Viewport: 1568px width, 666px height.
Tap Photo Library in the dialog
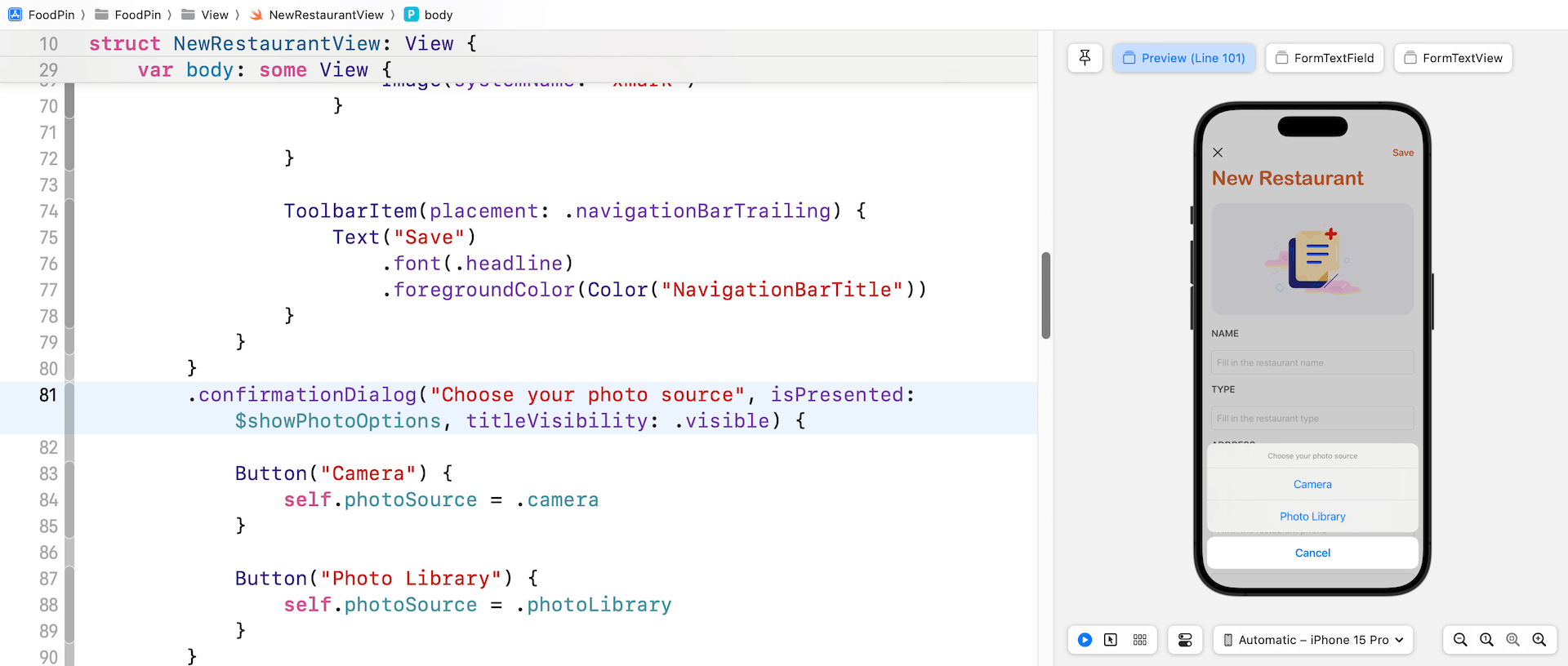[x=1312, y=517]
